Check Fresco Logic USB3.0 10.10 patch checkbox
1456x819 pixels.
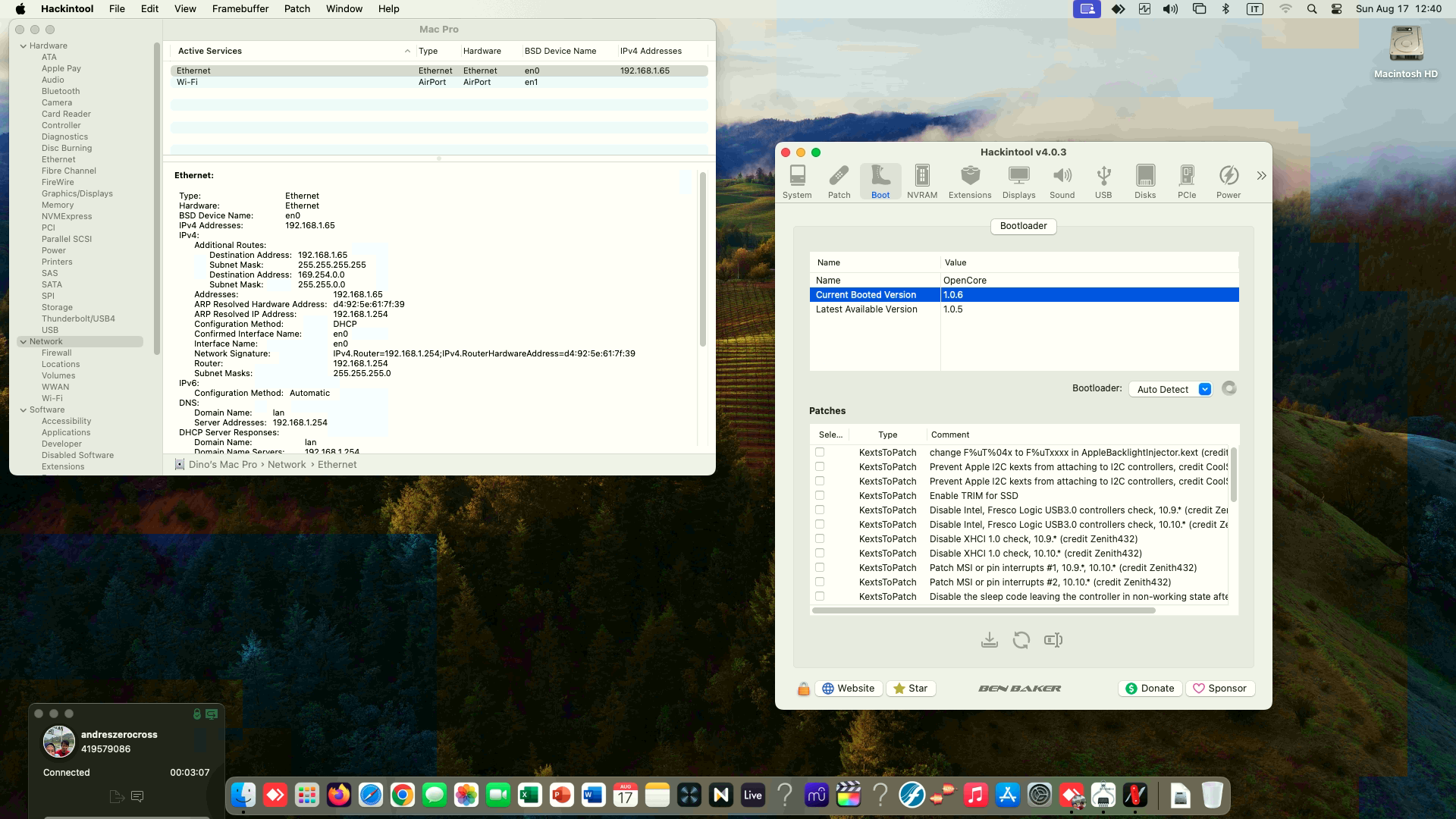(820, 524)
